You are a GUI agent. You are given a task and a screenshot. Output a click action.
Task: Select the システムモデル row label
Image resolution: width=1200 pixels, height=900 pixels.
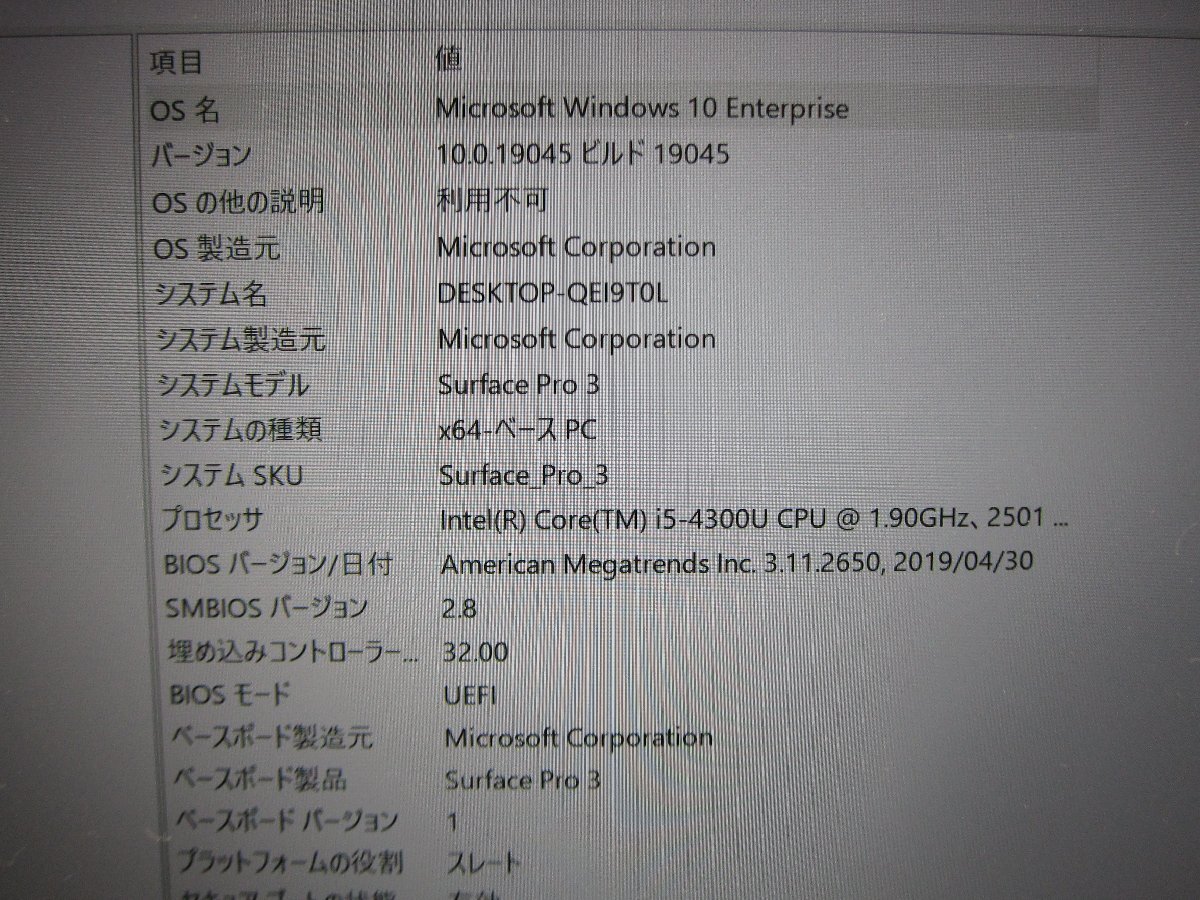pyautogui.click(x=233, y=385)
